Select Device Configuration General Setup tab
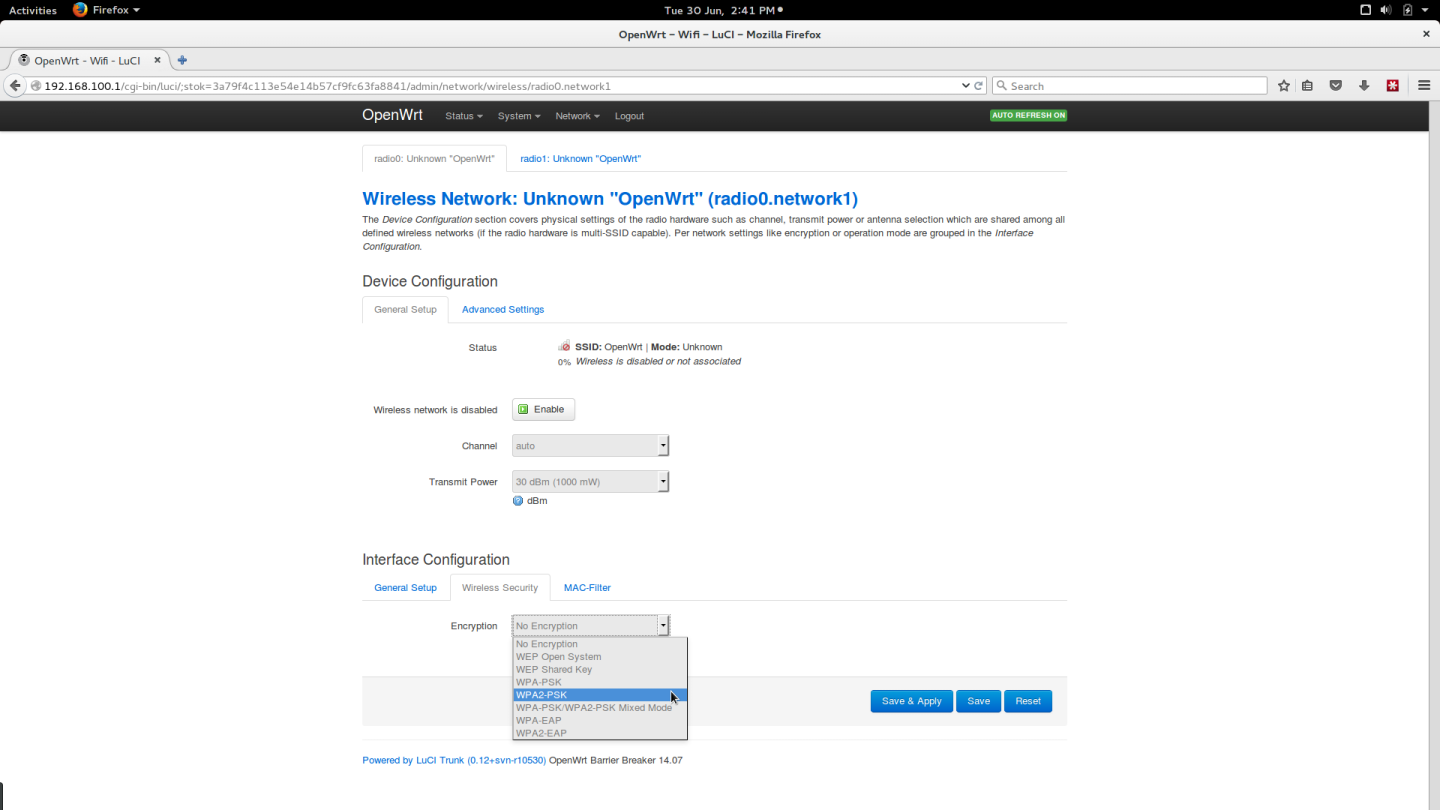Viewport: 1440px width, 810px height. pos(405,310)
